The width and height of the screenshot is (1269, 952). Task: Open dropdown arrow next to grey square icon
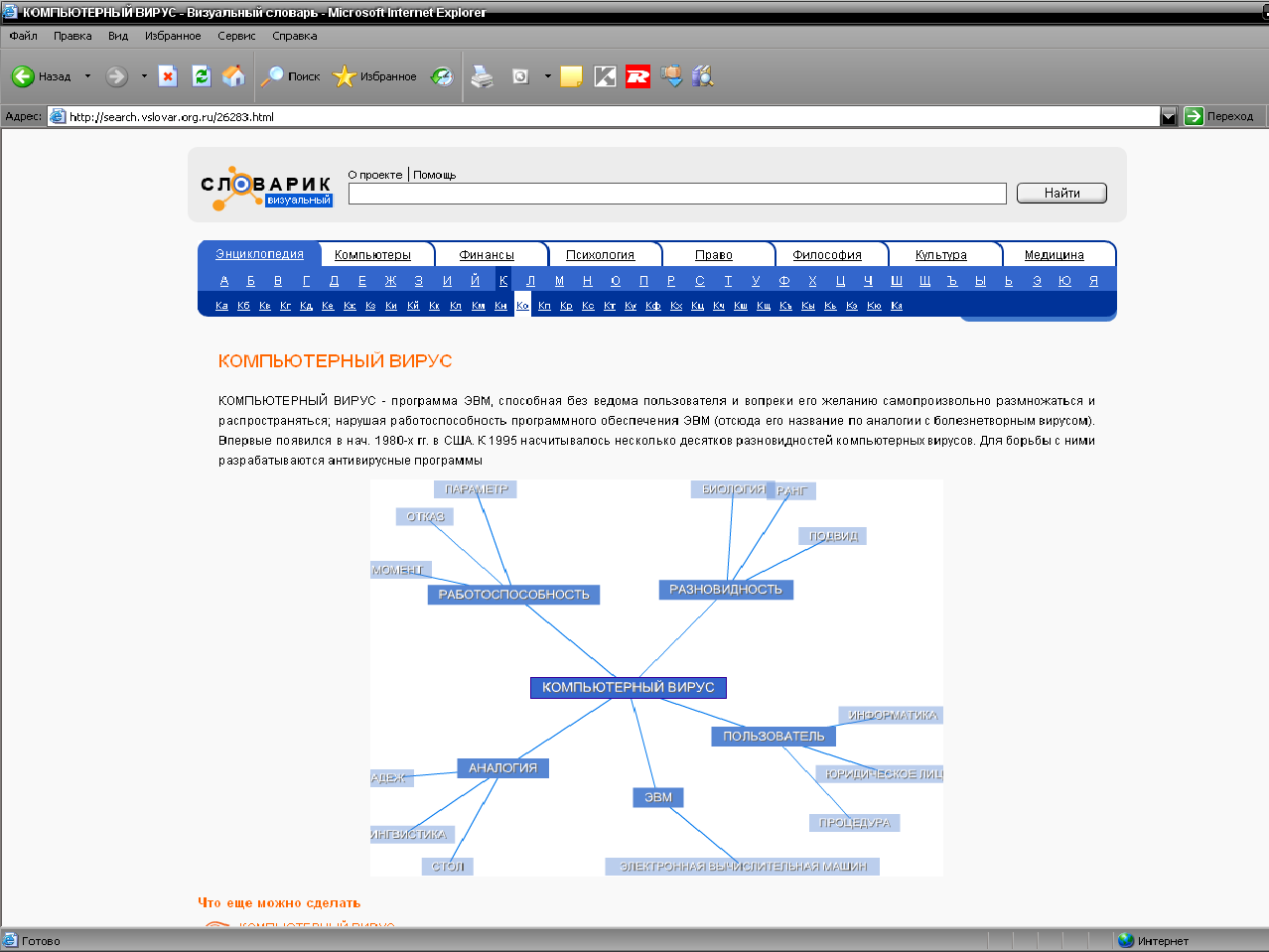pyautogui.click(x=547, y=76)
